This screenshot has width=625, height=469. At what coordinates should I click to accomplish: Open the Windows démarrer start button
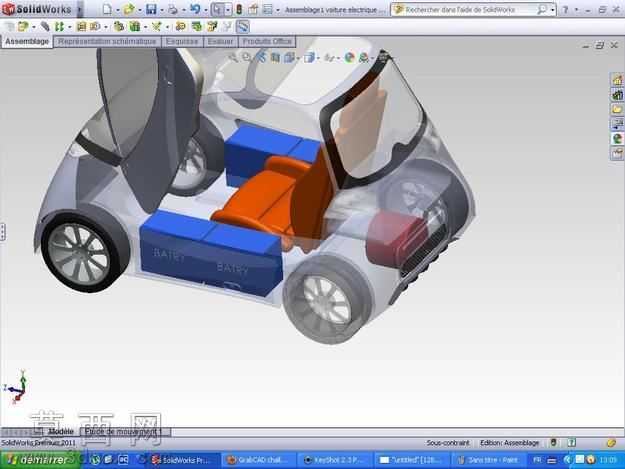40,460
